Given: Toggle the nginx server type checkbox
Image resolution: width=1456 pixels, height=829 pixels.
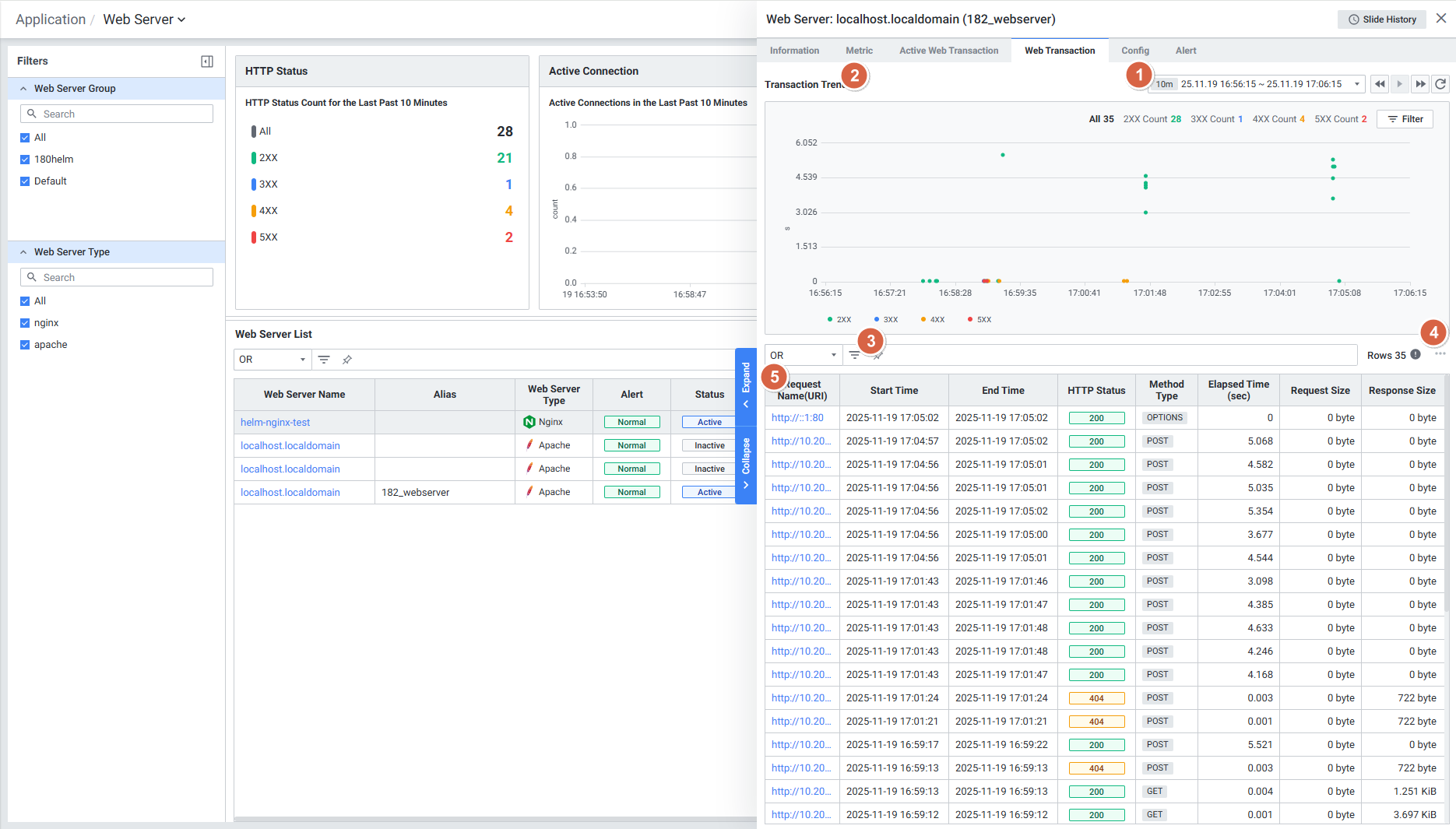Looking at the screenshot, I should 25,323.
